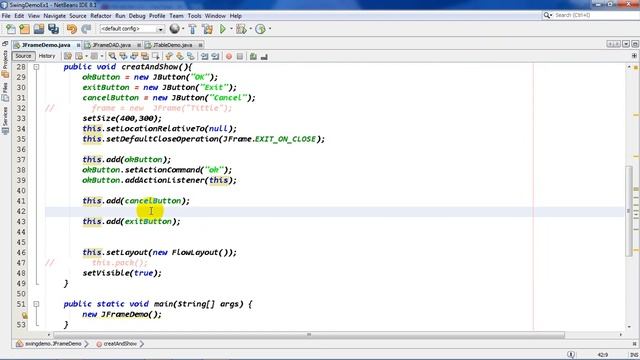Click the Find Next Occurrence icon
This screenshot has width=640, height=360.
tap(134, 56)
